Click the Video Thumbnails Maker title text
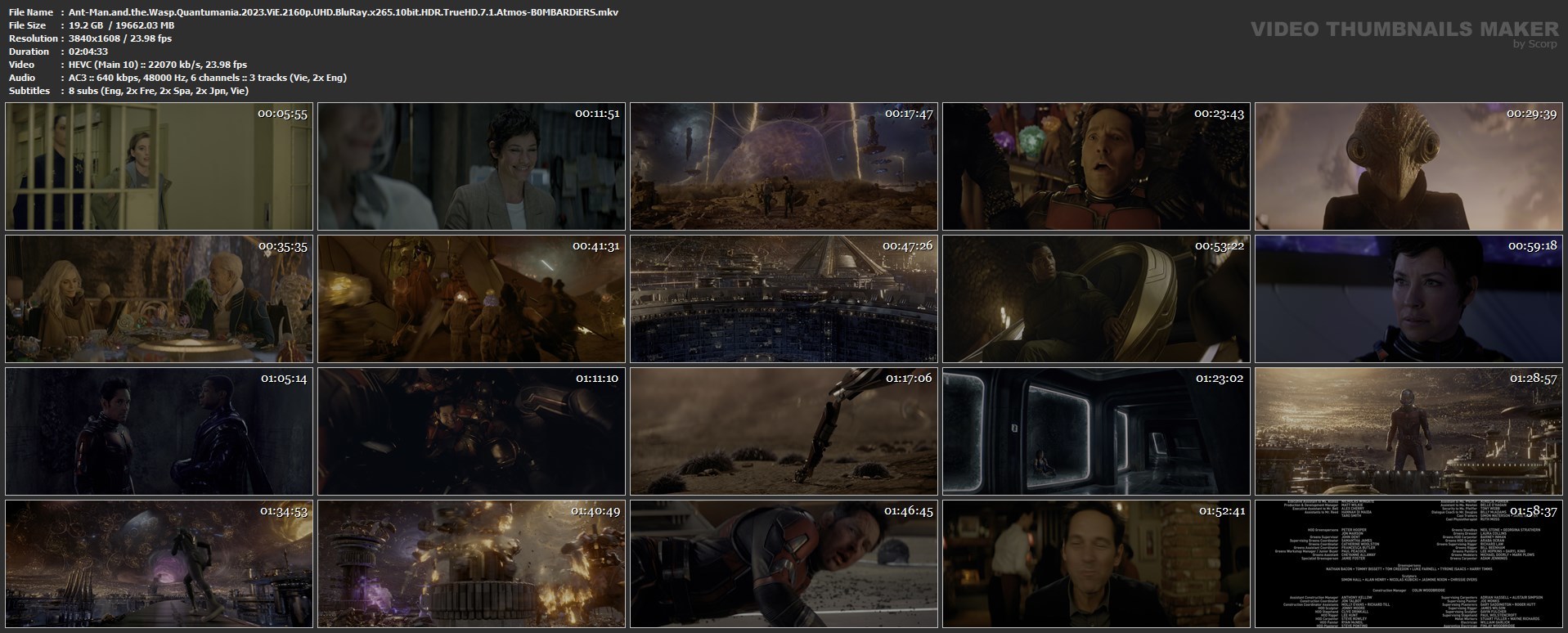 tap(1404, 29)
